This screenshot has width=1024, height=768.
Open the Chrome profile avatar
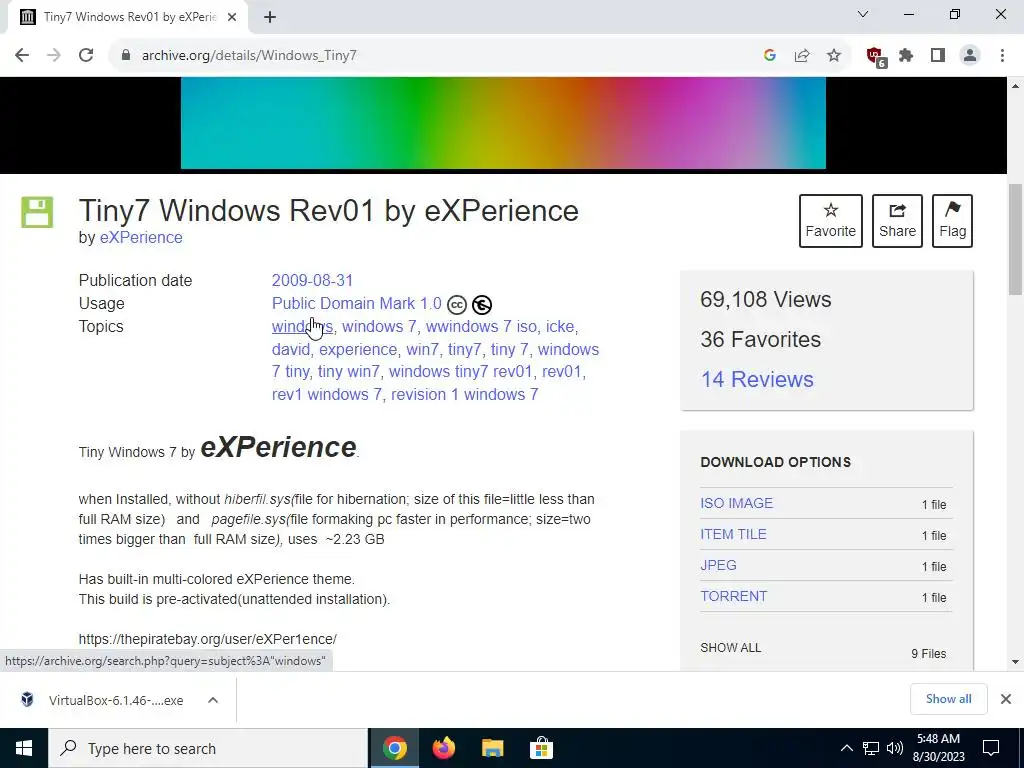click(x=970, y=56)
